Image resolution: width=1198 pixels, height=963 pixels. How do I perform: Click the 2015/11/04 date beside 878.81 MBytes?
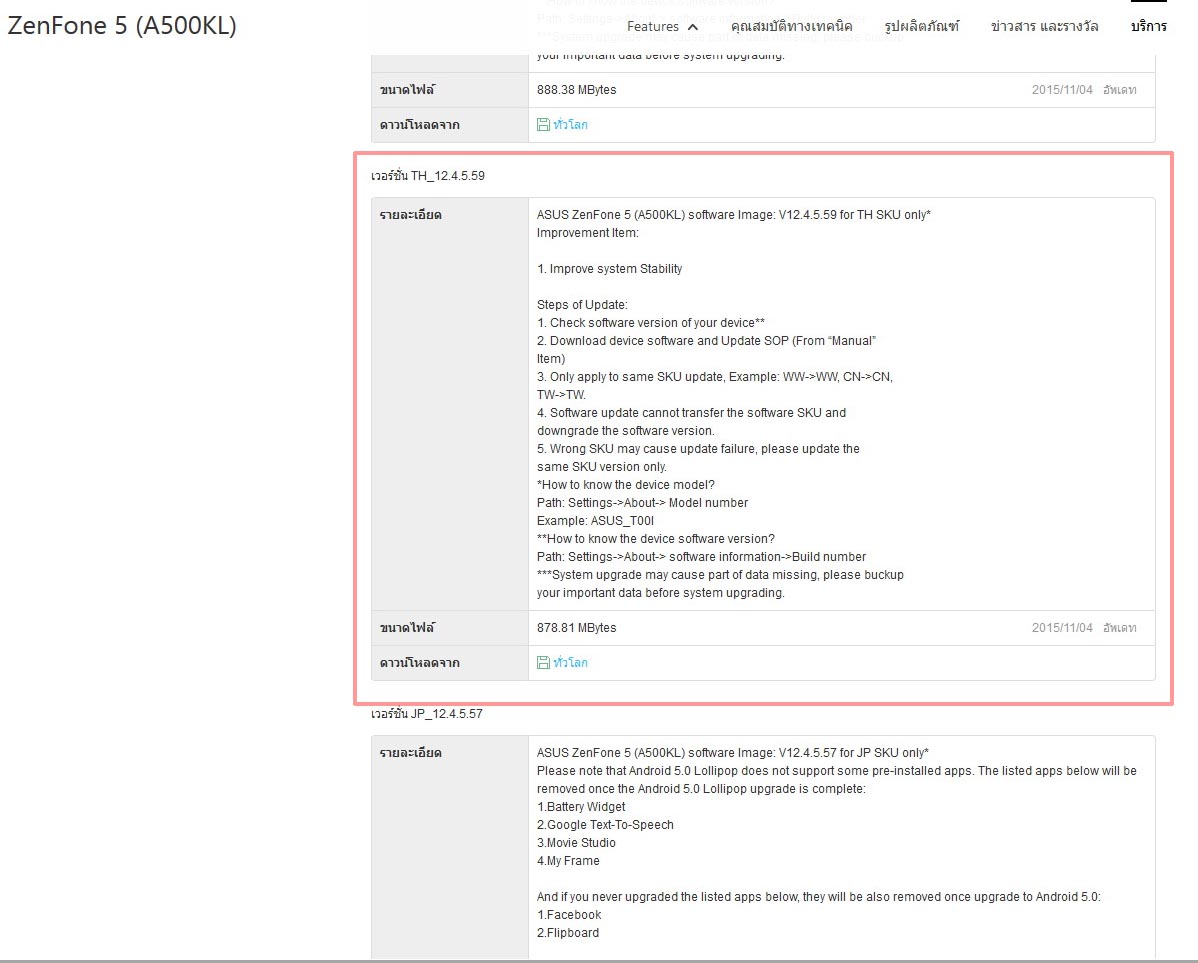pyautogui.click(x=1062, y=627)
